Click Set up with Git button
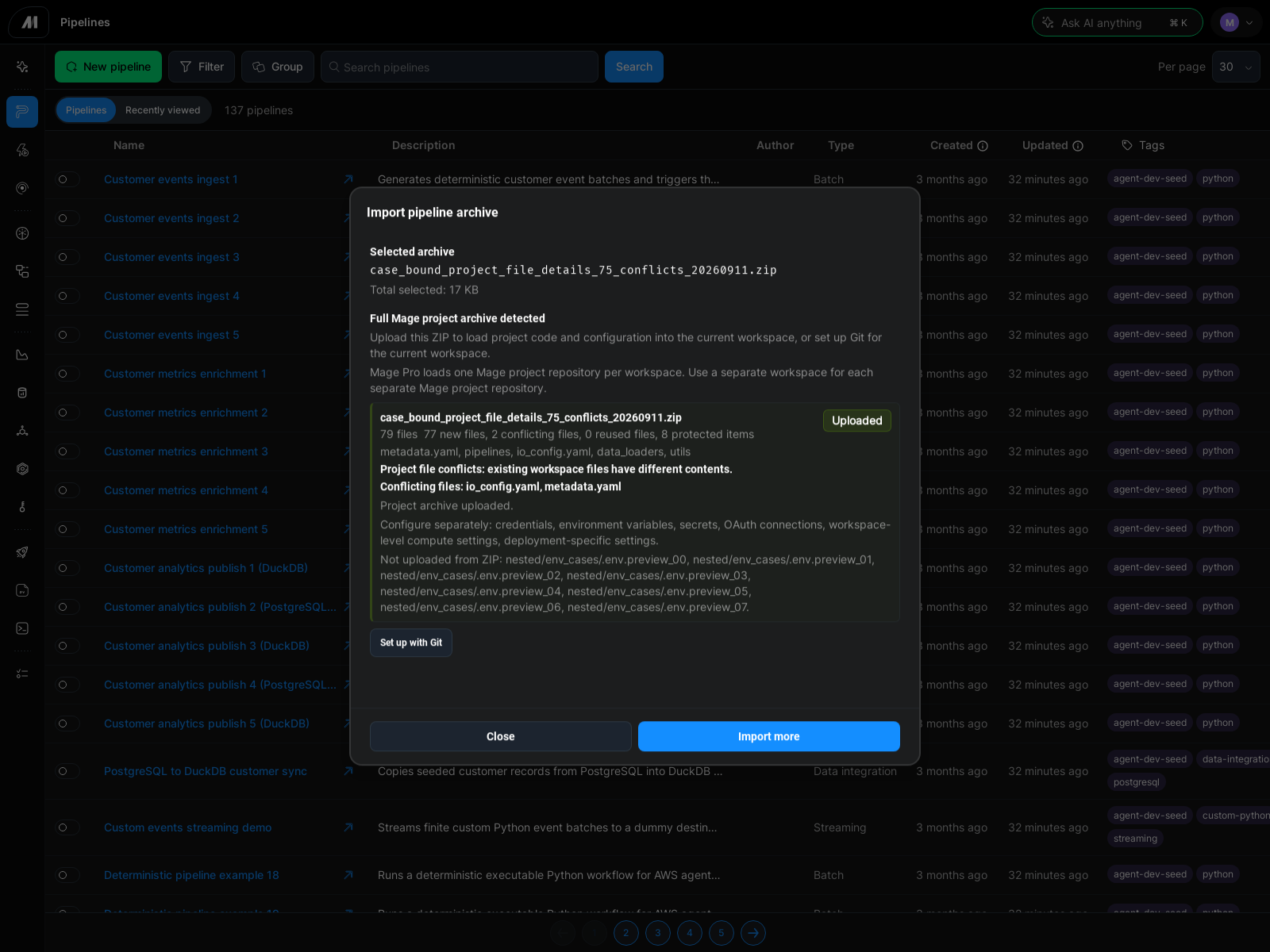The width and height of the screenshot is (1270, 952). (411, 643)
